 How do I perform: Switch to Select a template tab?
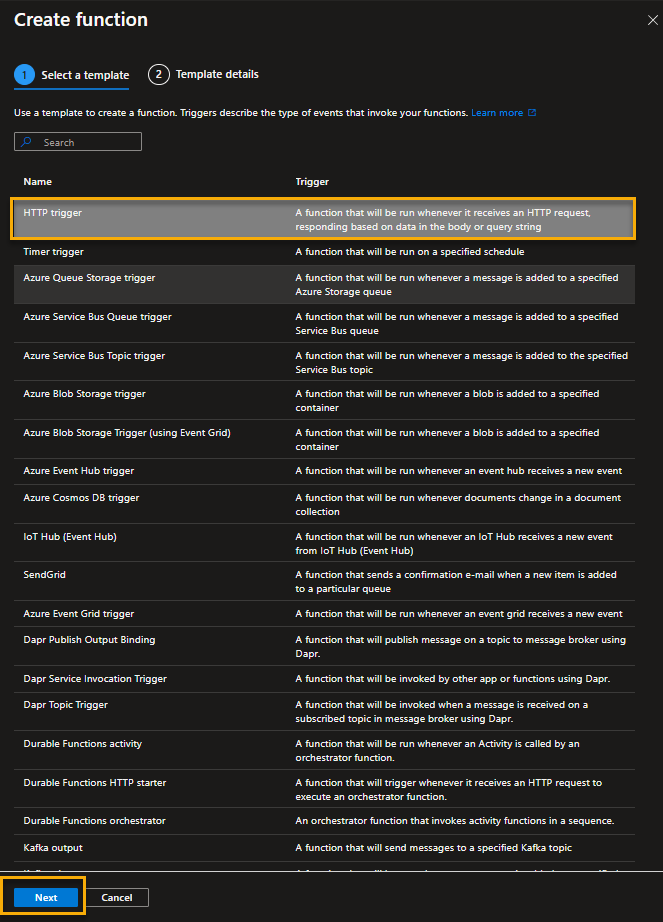(72, 75)
